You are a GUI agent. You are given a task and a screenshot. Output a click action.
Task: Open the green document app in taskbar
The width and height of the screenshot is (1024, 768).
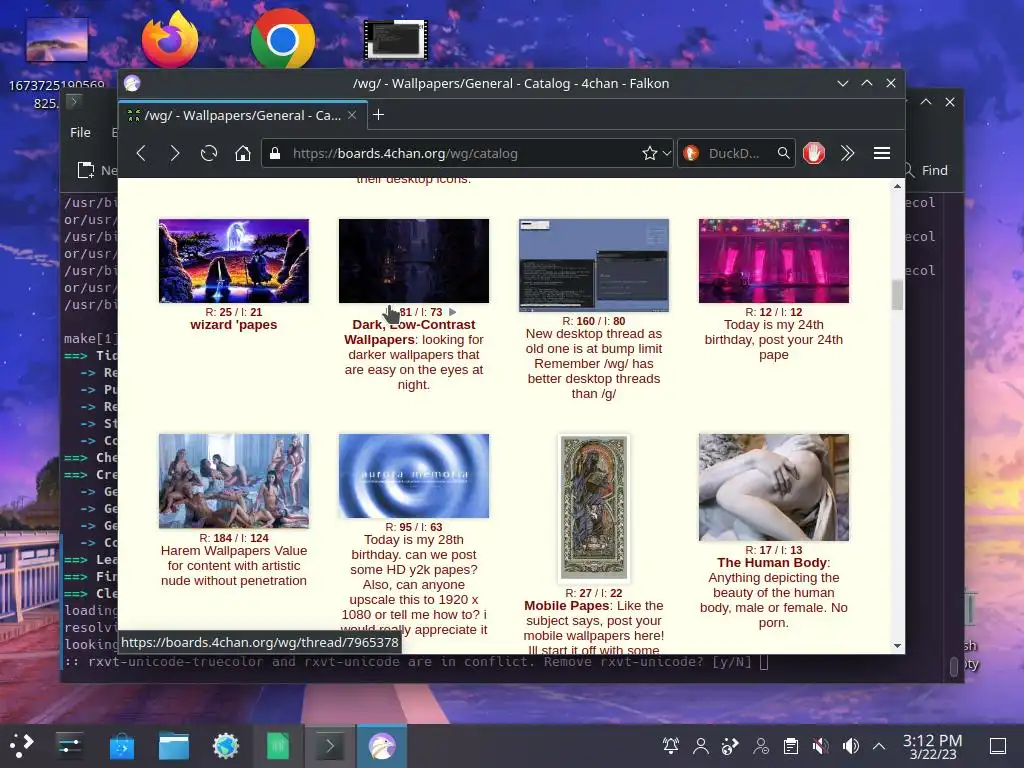[278, 746]
